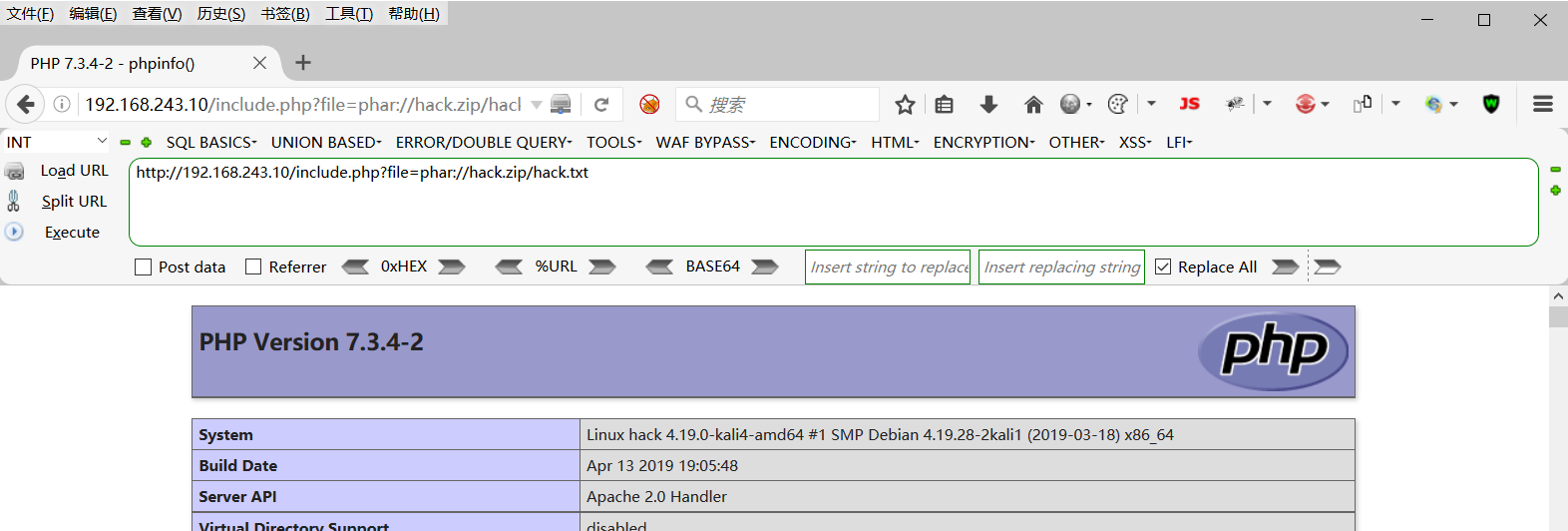Click the Split URL scissors icon

[x=14, y=201]
